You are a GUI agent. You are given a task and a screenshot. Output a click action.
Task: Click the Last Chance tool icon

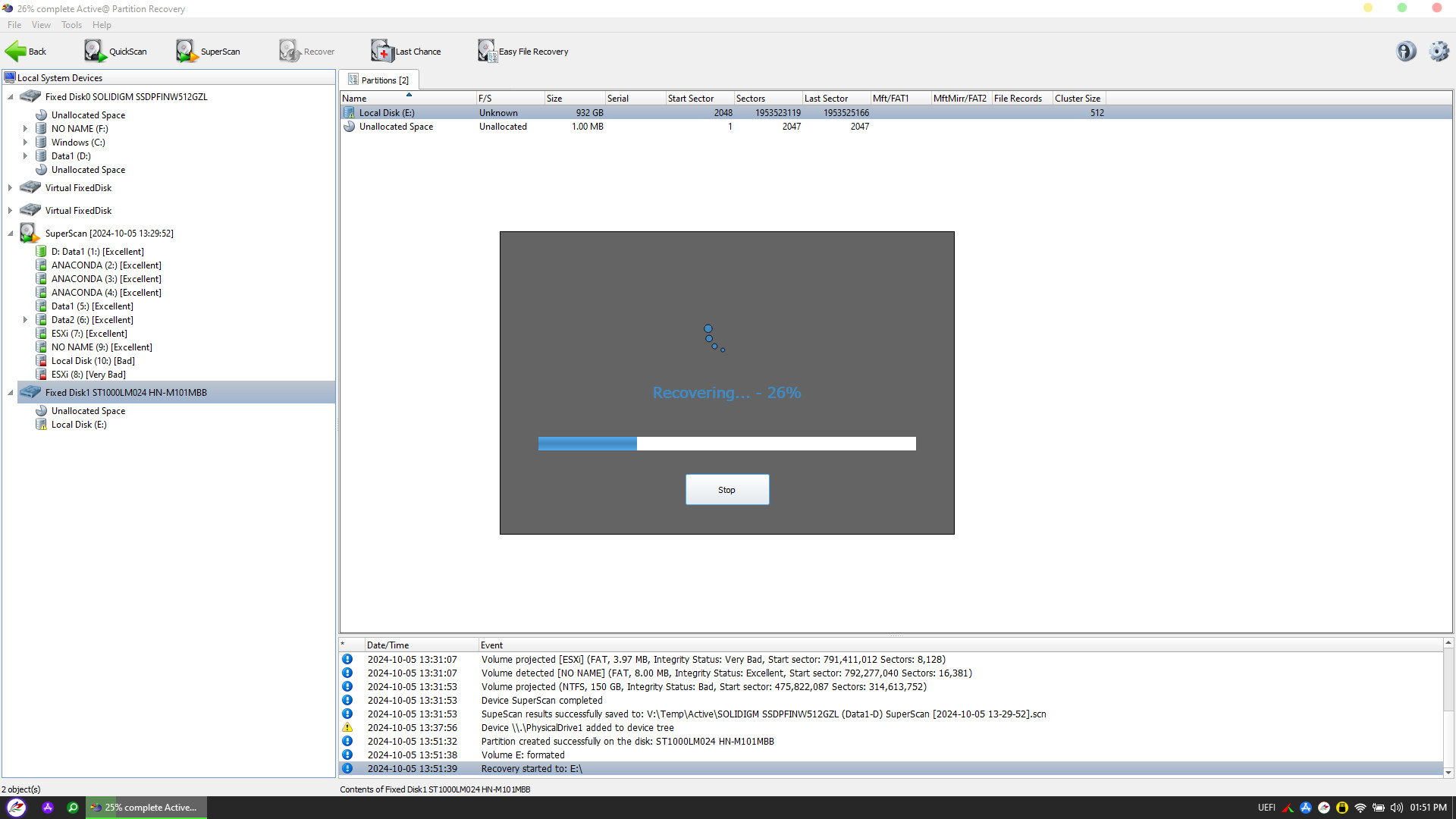383,51
